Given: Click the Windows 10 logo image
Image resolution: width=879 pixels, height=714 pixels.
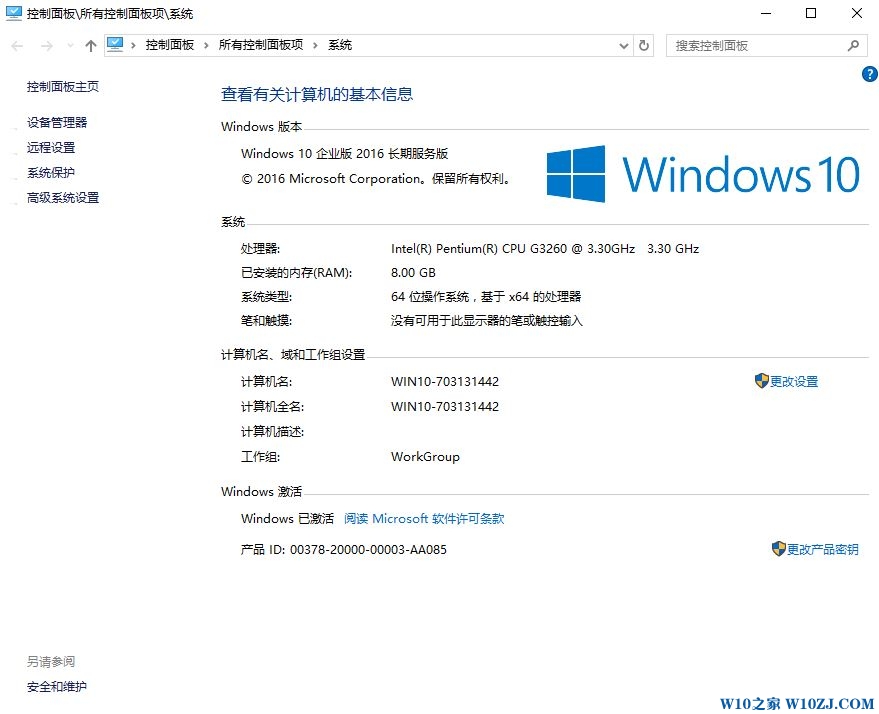Looking at the screenshot, I should pyautogui.click(x=703, y=174).
